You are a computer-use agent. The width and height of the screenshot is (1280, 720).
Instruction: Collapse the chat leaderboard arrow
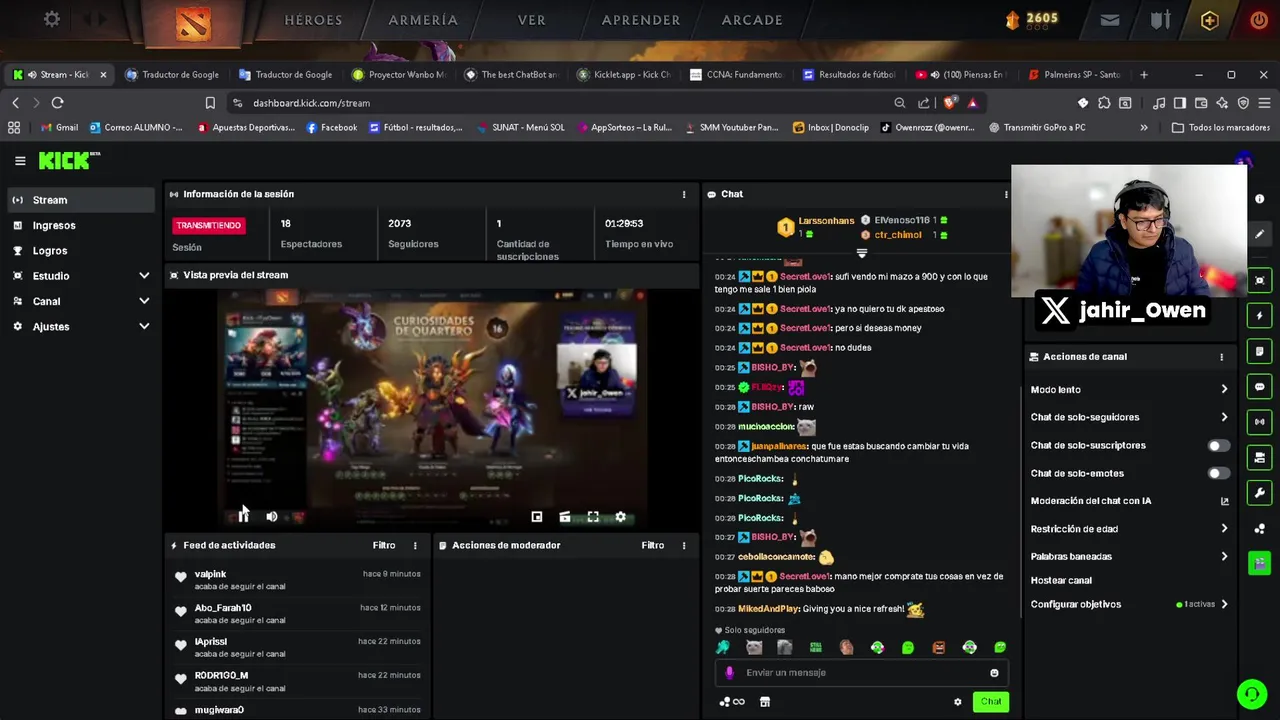pos(862,253)
